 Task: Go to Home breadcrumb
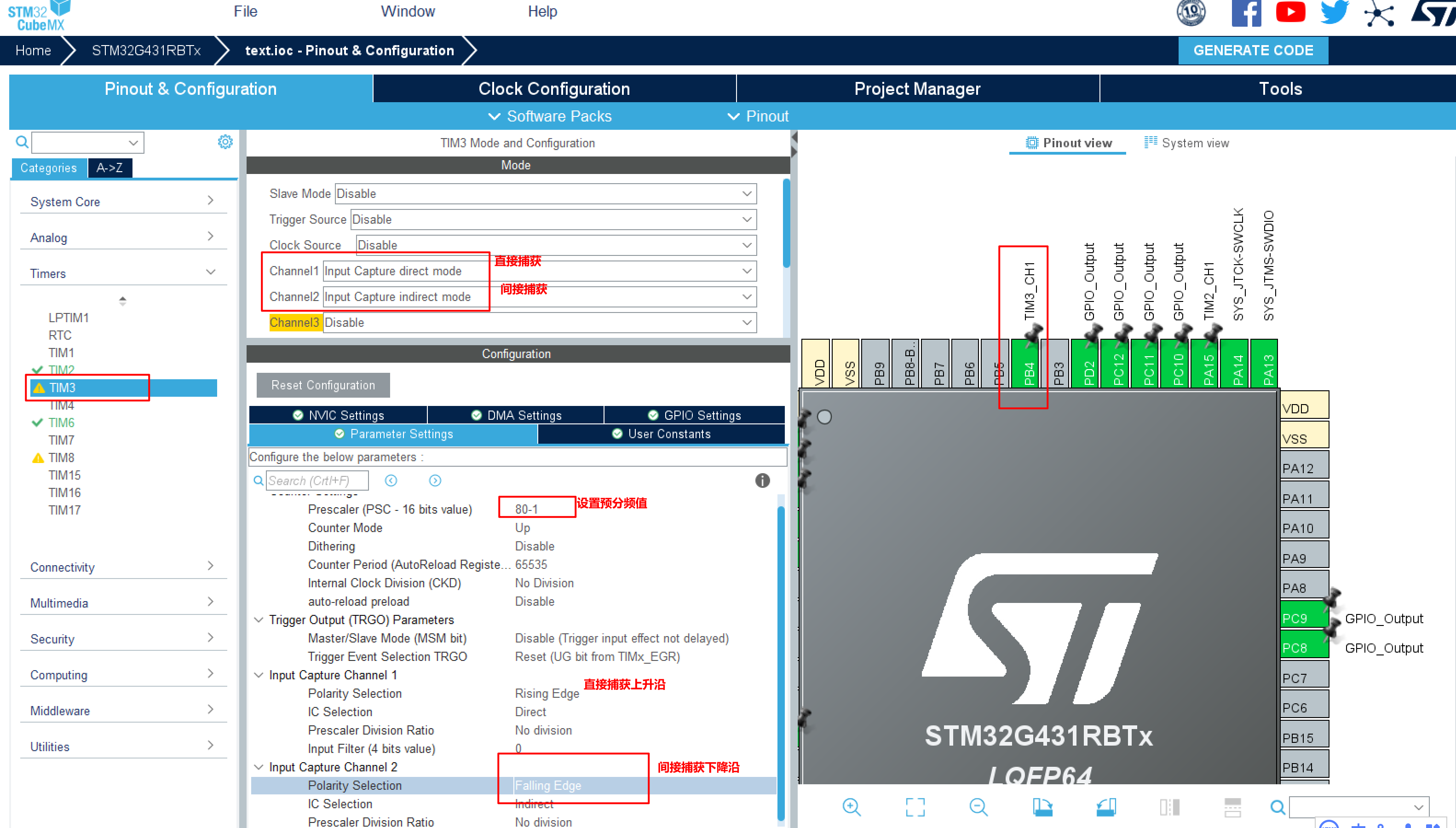pyautogui.click(x=33, y=50)
